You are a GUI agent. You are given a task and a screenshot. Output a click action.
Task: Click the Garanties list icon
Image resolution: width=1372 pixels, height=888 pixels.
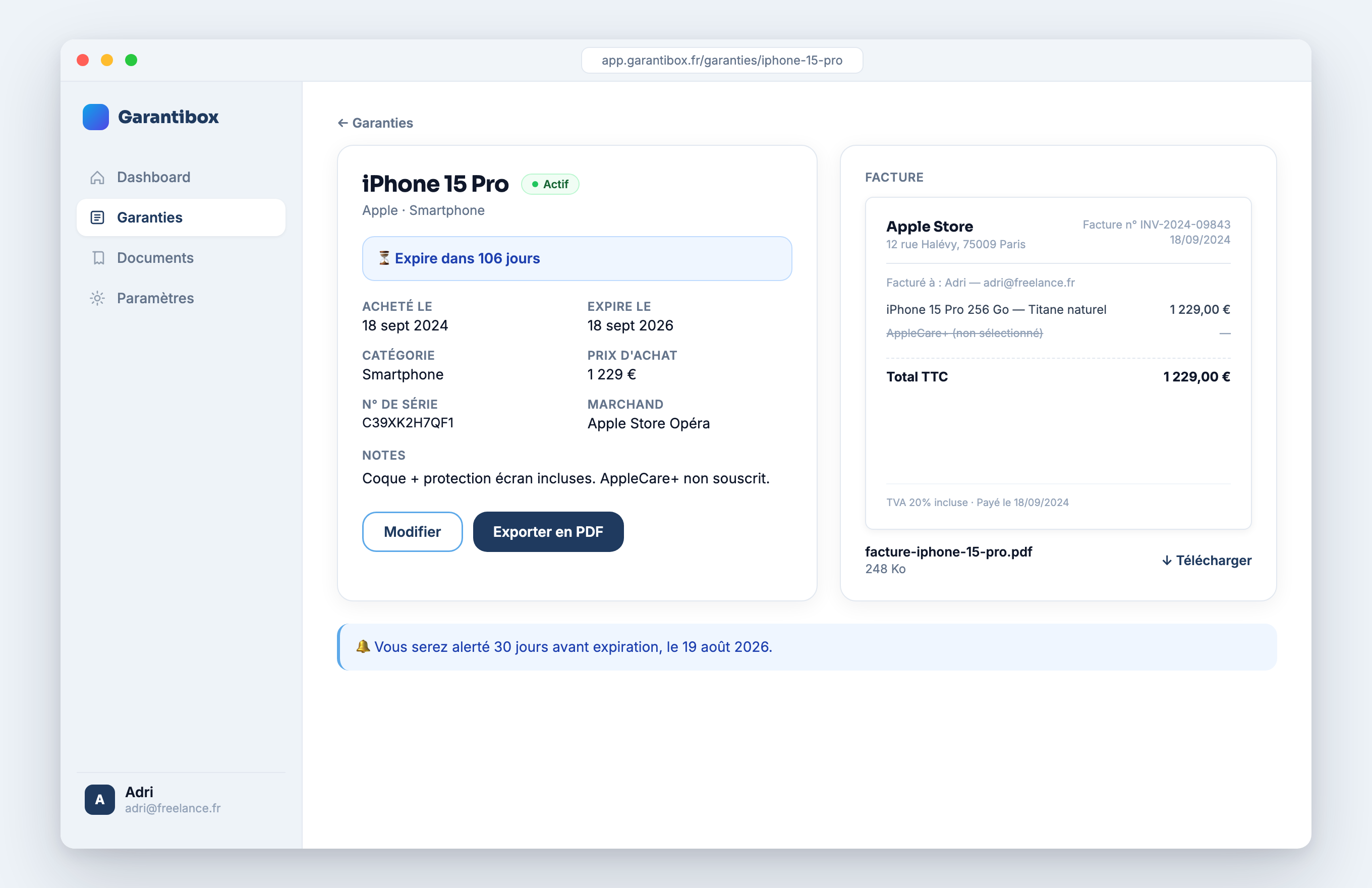[x=97, y=217]
